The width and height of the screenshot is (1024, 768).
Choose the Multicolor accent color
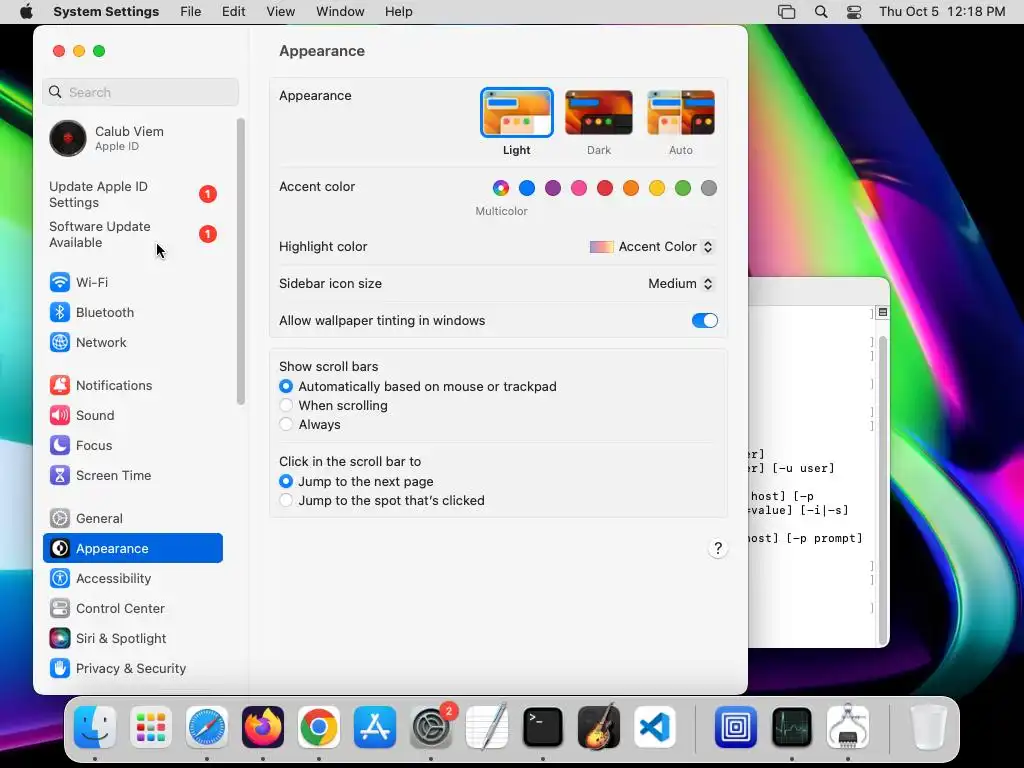coord(501,188)
